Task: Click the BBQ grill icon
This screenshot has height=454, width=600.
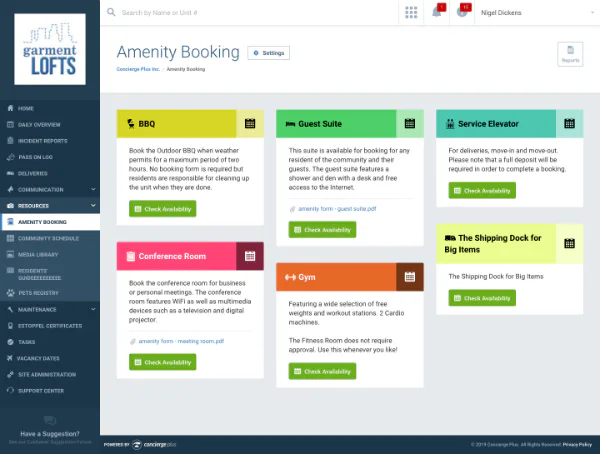Action: (x=131, y=124)
